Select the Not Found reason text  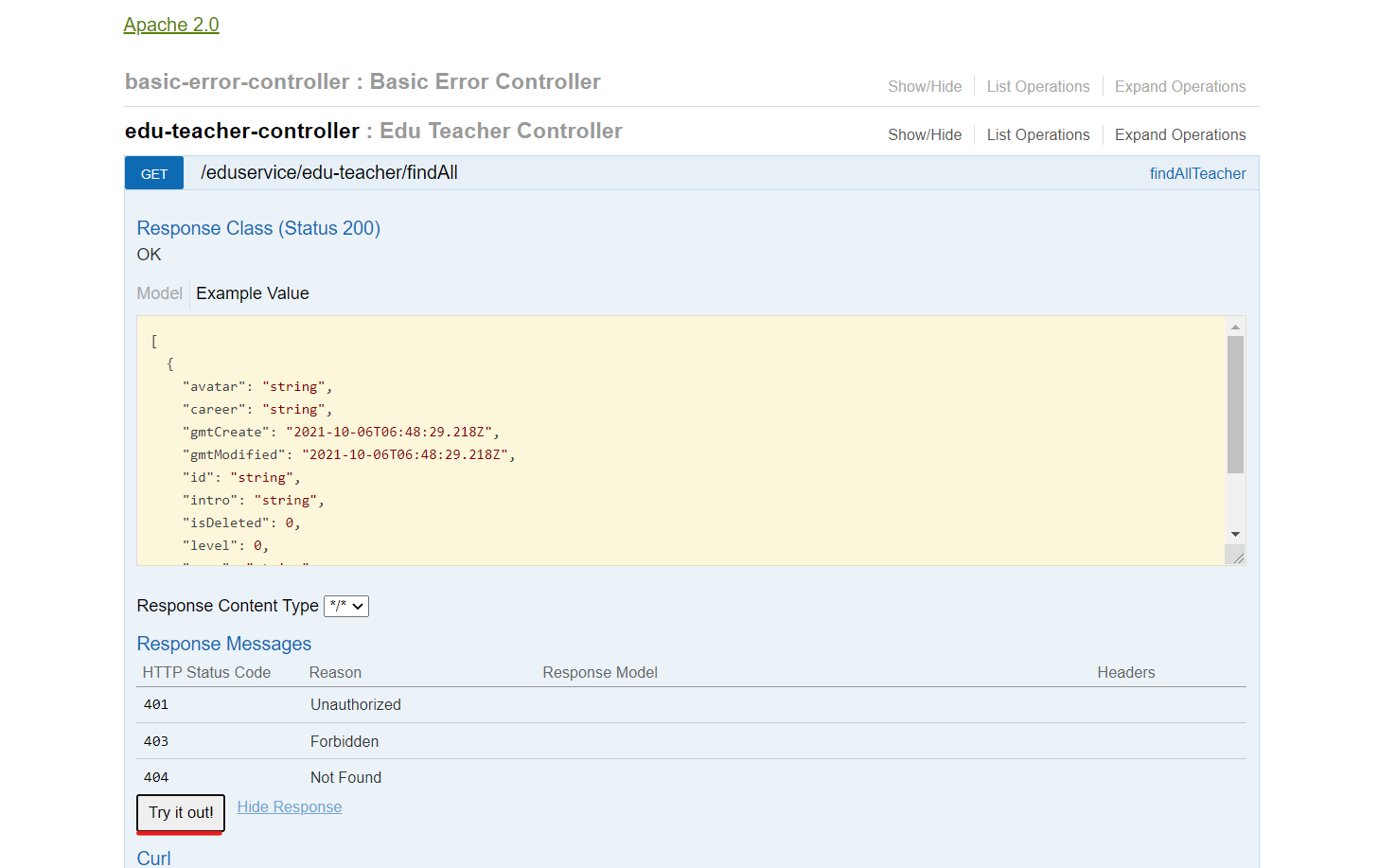(346, 777)
